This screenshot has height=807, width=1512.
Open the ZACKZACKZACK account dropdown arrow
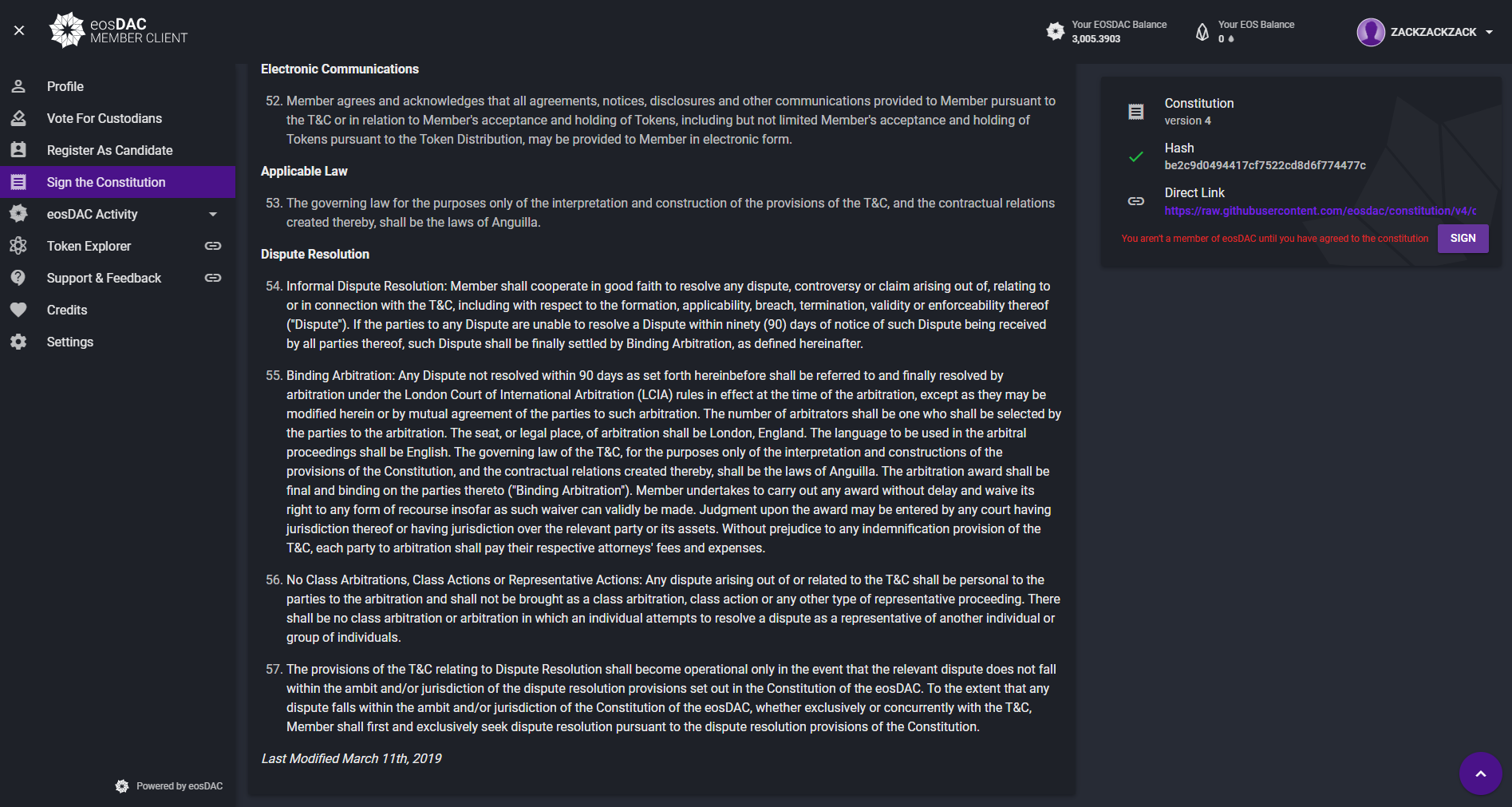(x=1489, y=32)
